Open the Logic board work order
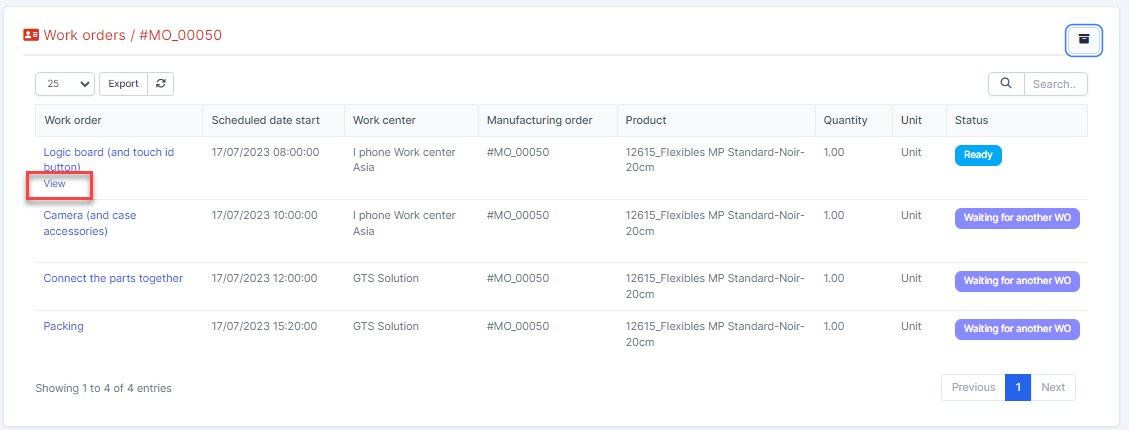Viewport: 1129px width, 430px height. pos(108,153)
